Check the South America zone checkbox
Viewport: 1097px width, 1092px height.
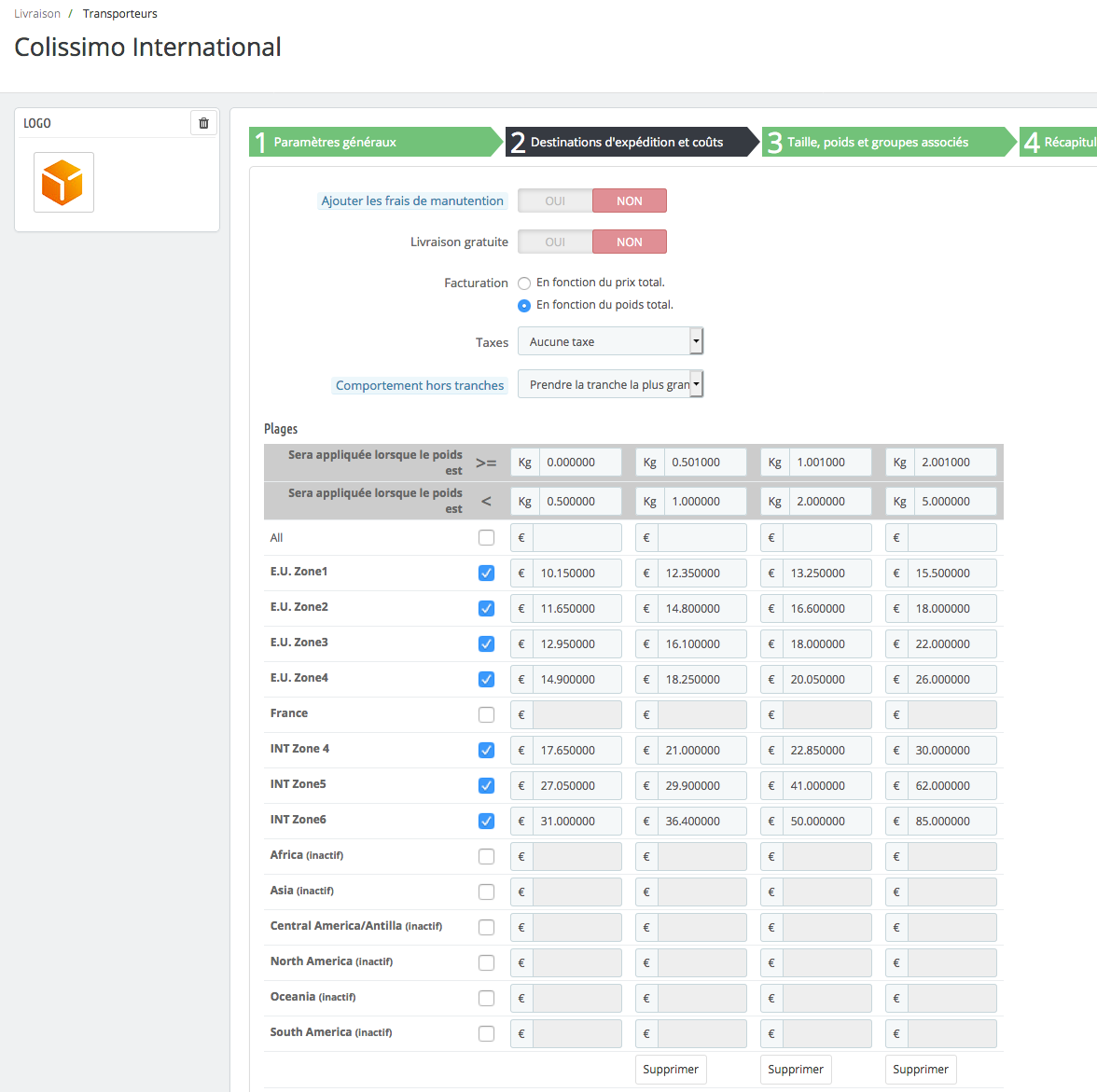[486, 1034]
